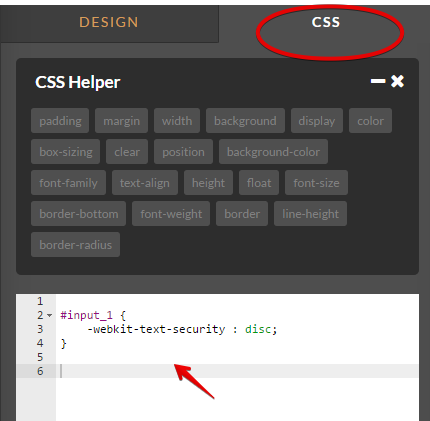This screenshot has height=421, width=430.
Task: Close the CSS Helper panel
Action: click(x=397, y=81)
